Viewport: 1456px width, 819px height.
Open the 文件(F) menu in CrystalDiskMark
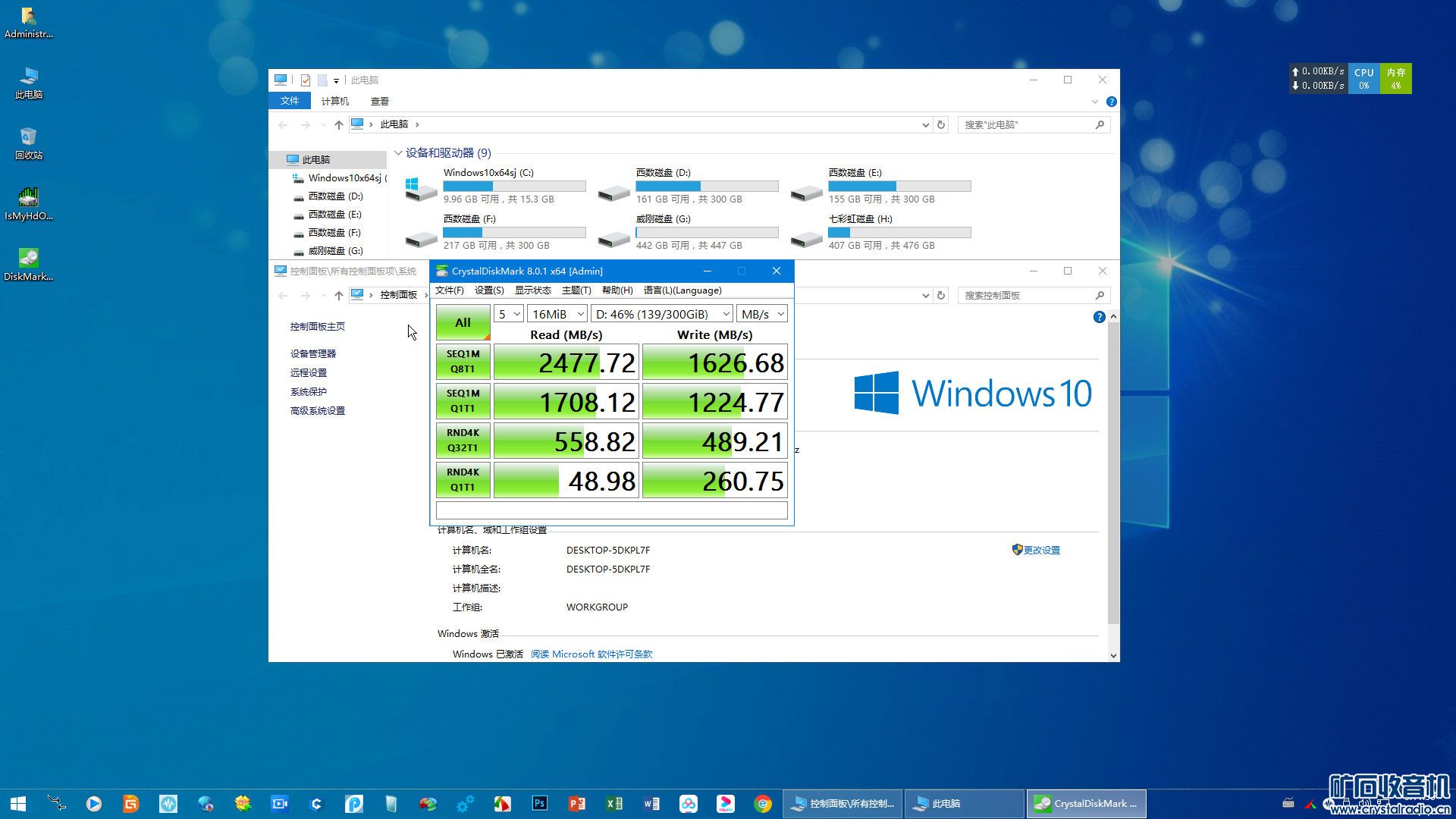point(449,290)
